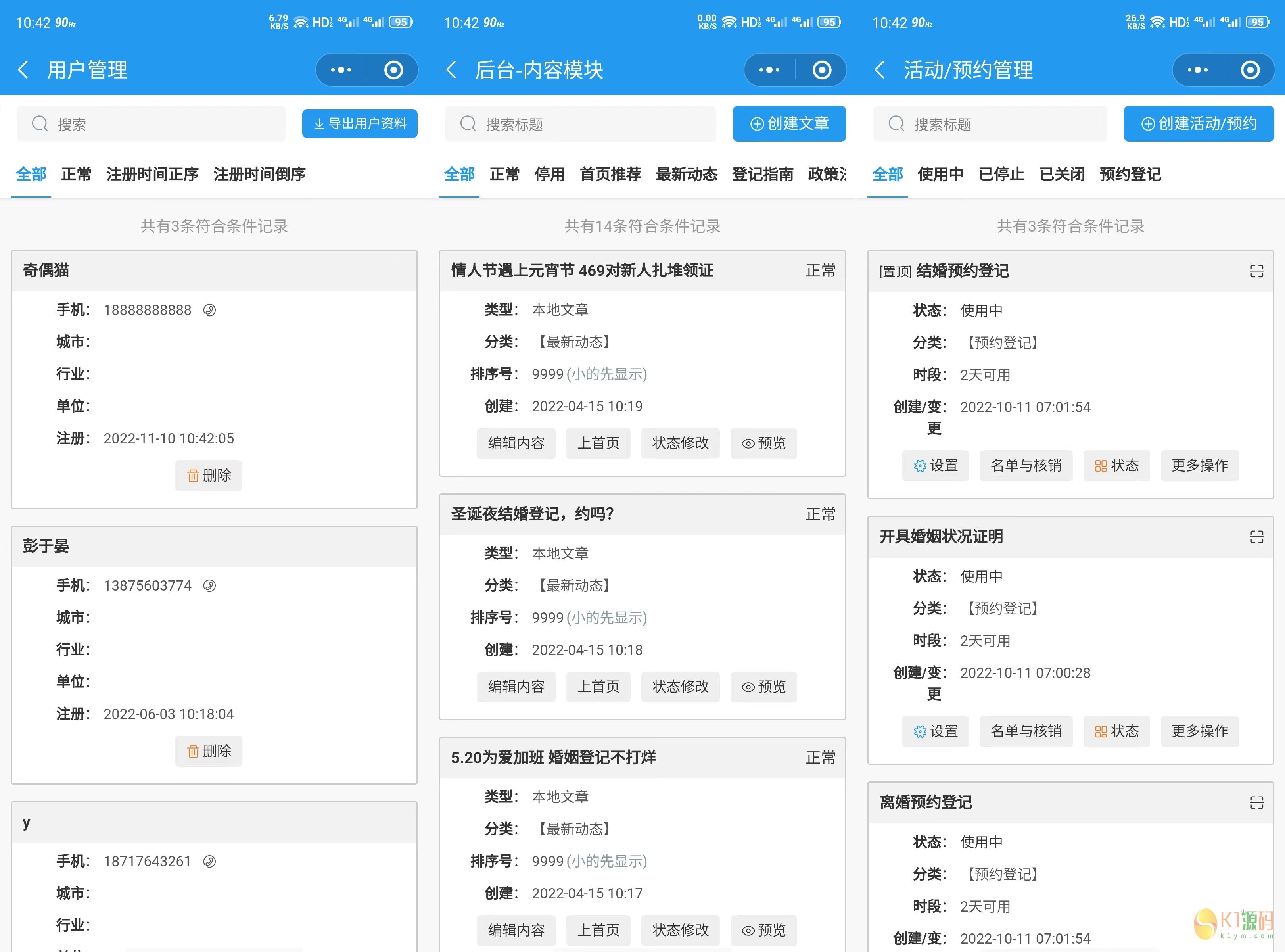Click search magnifier icon in 用户管理
This screenshot has width=1285, height=952.
(40, 123)
